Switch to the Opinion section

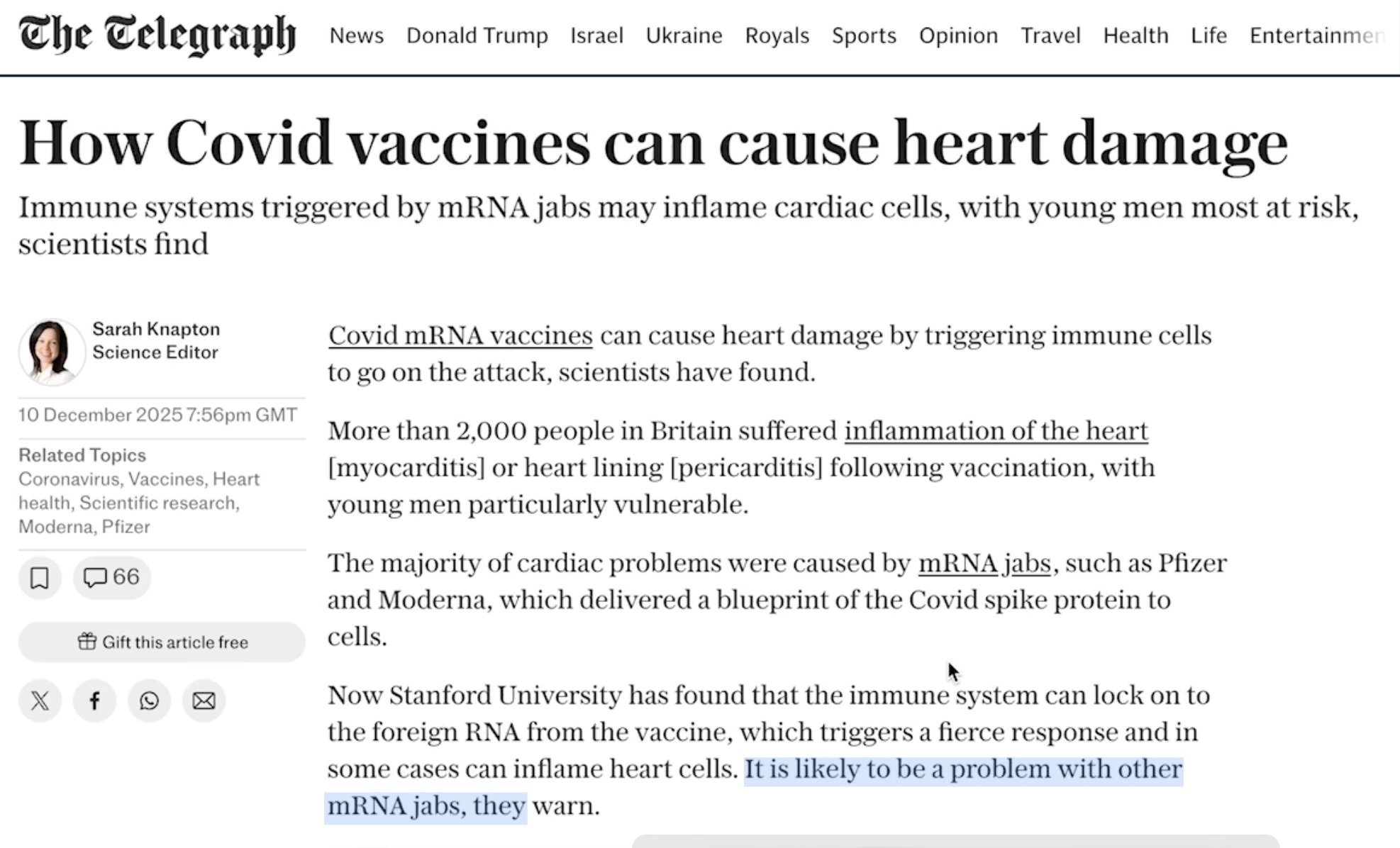pyautogui.click(x=958, y=35)
